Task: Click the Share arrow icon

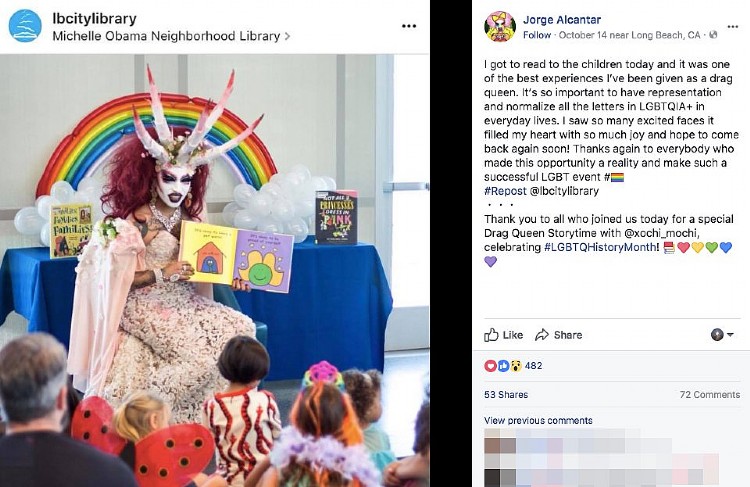Action: [542, 335]
